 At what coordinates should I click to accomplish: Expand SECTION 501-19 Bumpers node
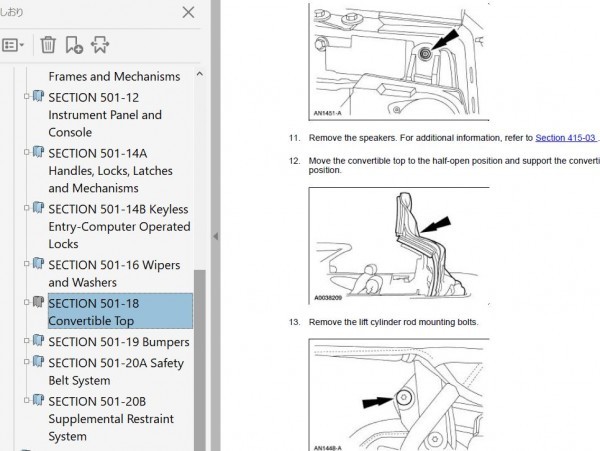point(26,340)
